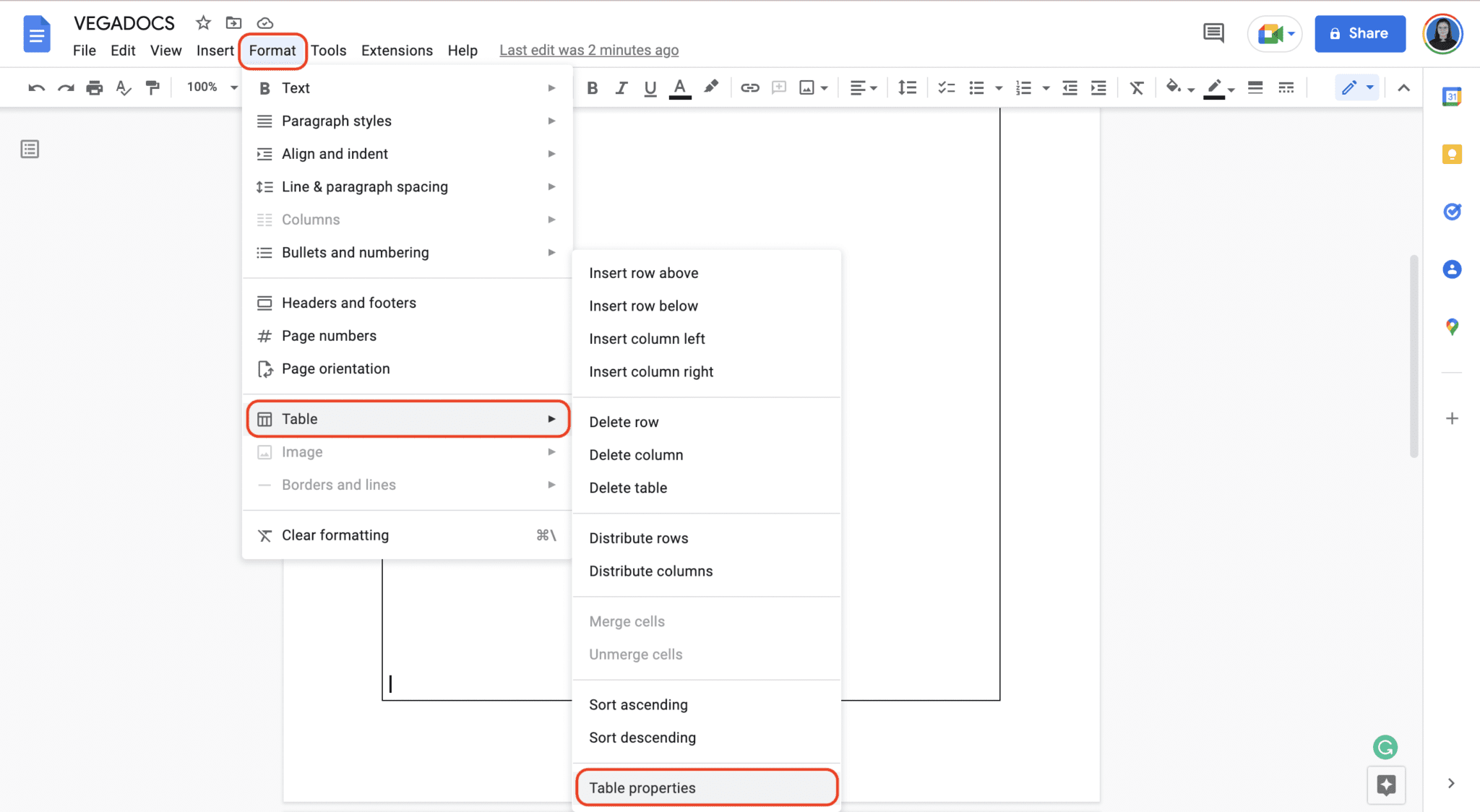Click the undo arrow icon

tap(36, 87)
